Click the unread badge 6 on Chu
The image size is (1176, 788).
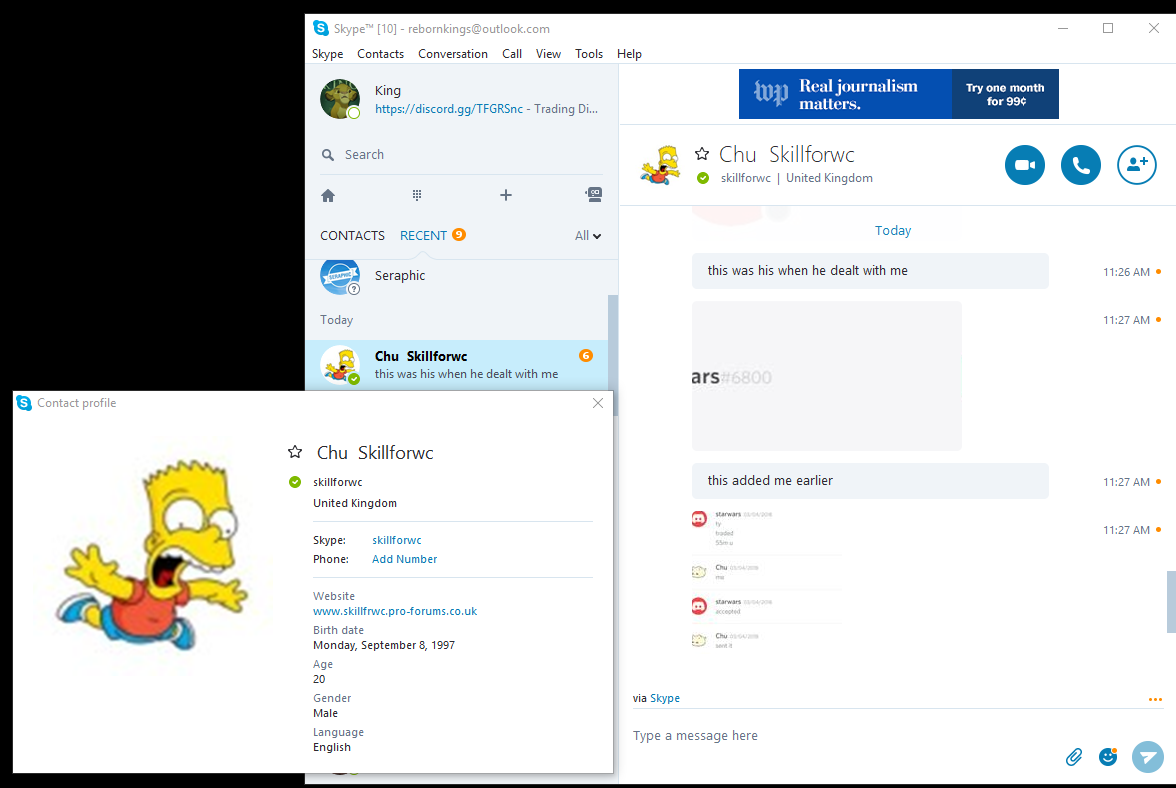click(x=586, y=355)
